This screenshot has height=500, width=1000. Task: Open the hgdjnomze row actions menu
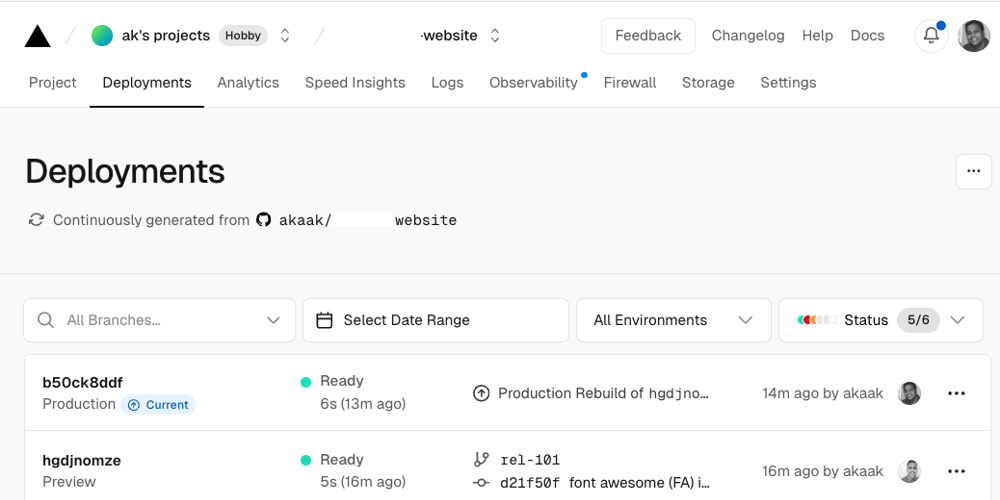(957, 471)
